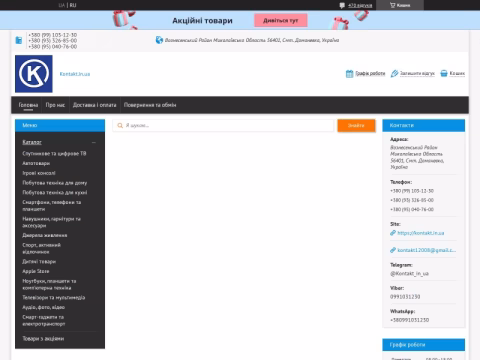Open 'Спорт, активний відпочинок' category
This screenshot has width=480, height=360.
point(42,248)
